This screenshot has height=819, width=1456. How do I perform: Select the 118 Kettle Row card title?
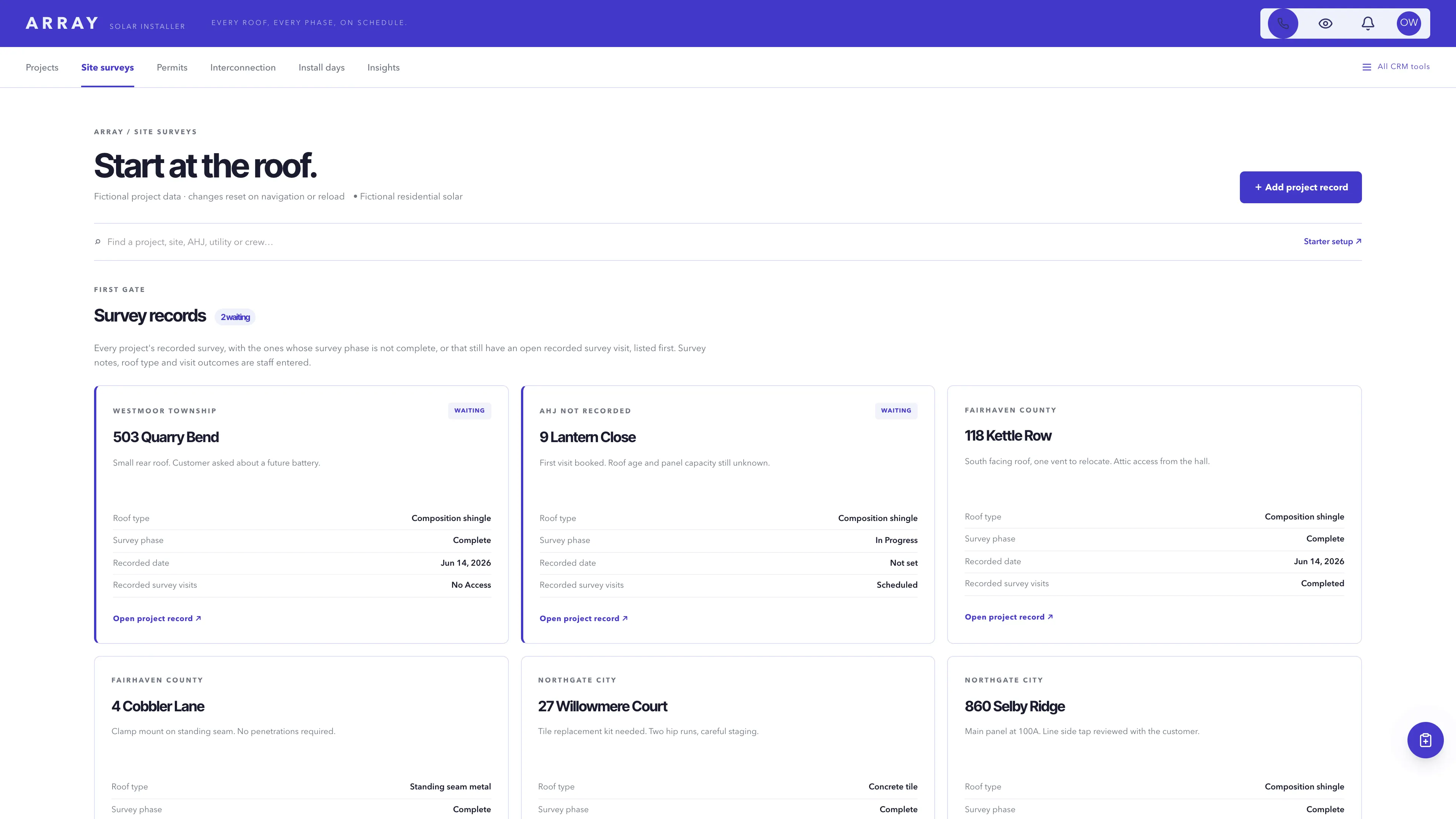pos(1008,436)
